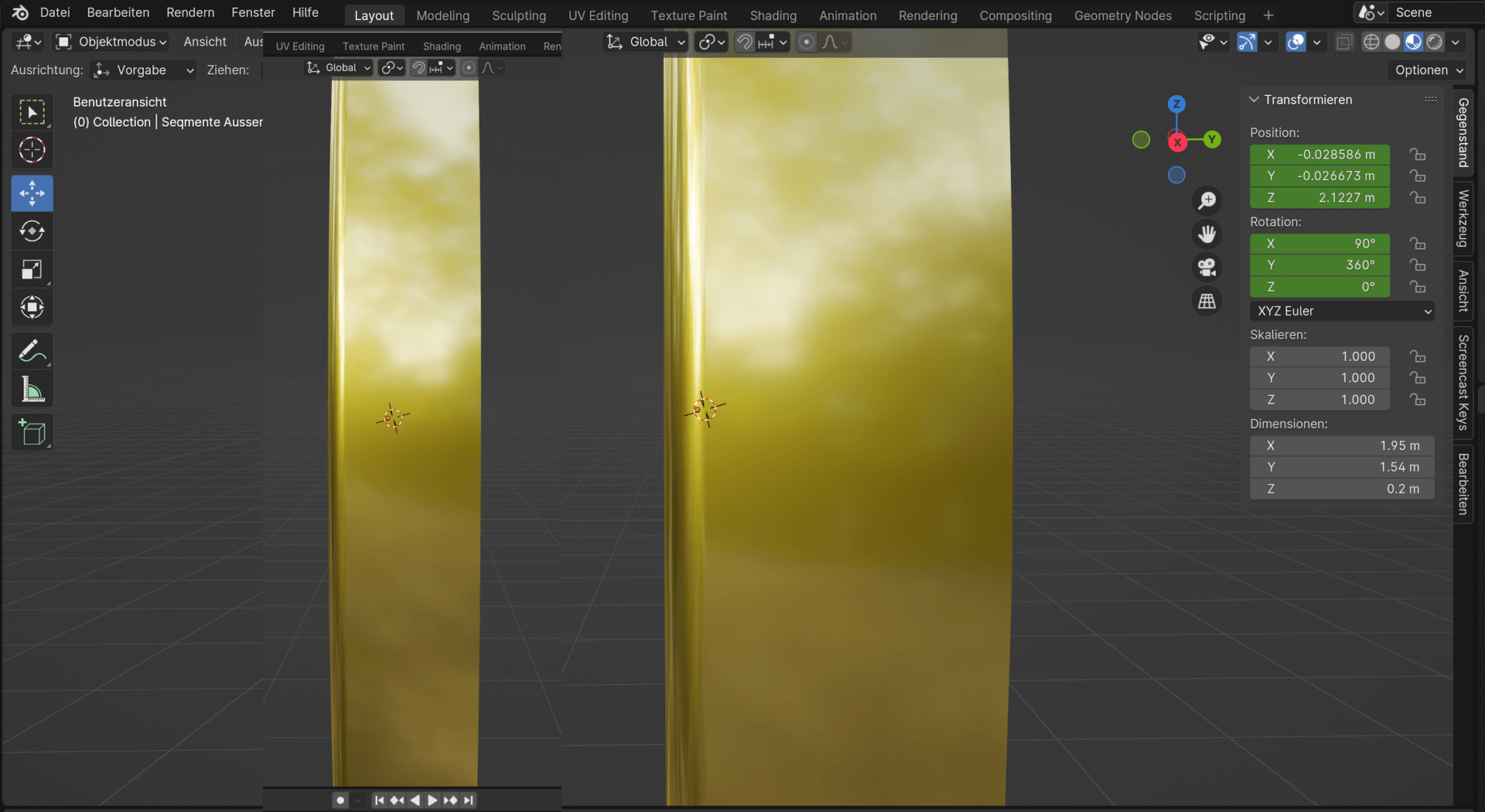
Task: Pick the Annotate pencil tool
Action: [x=32, y=351]
